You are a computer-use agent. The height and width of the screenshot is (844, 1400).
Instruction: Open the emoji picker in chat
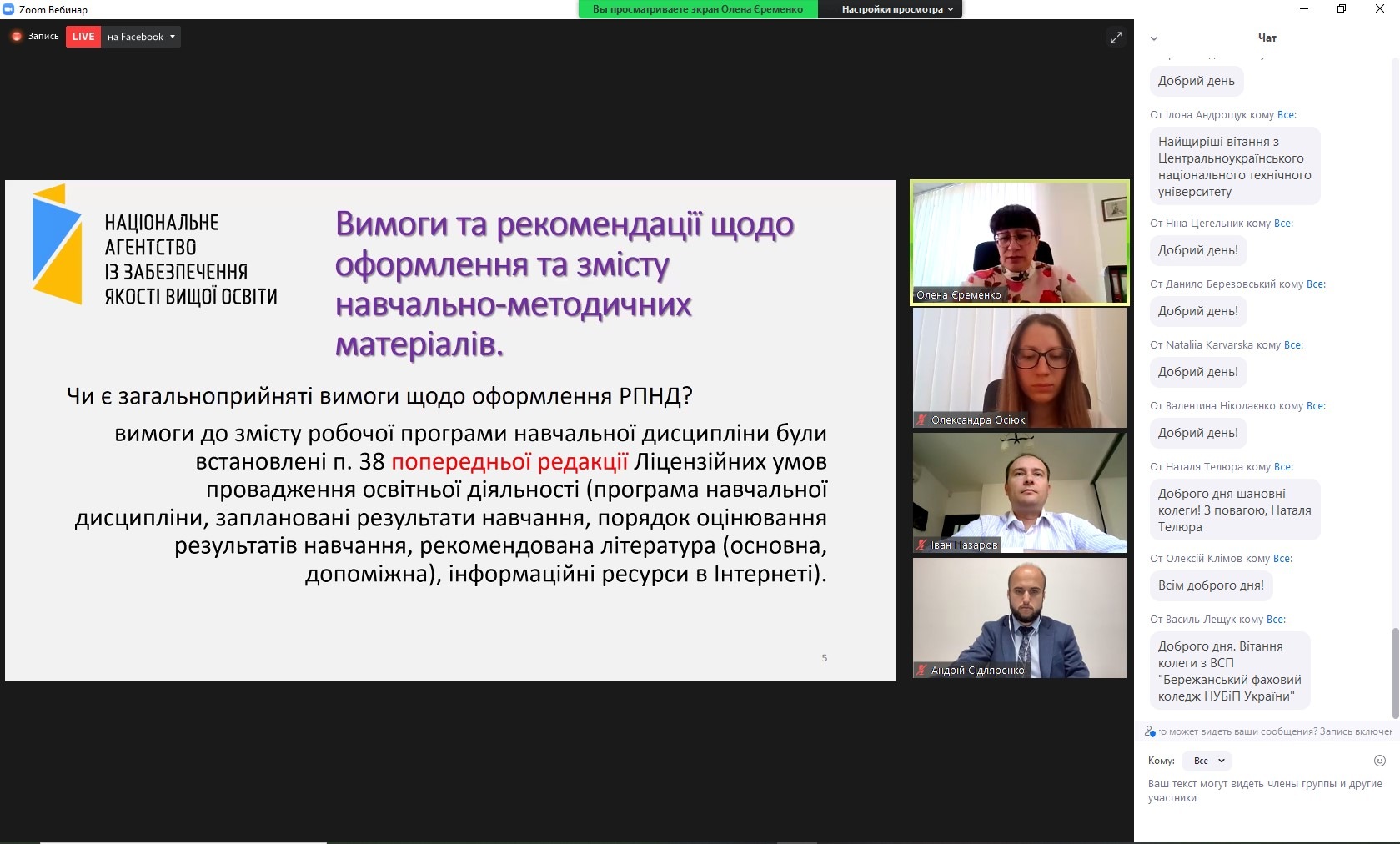(x=1380, y=761)
